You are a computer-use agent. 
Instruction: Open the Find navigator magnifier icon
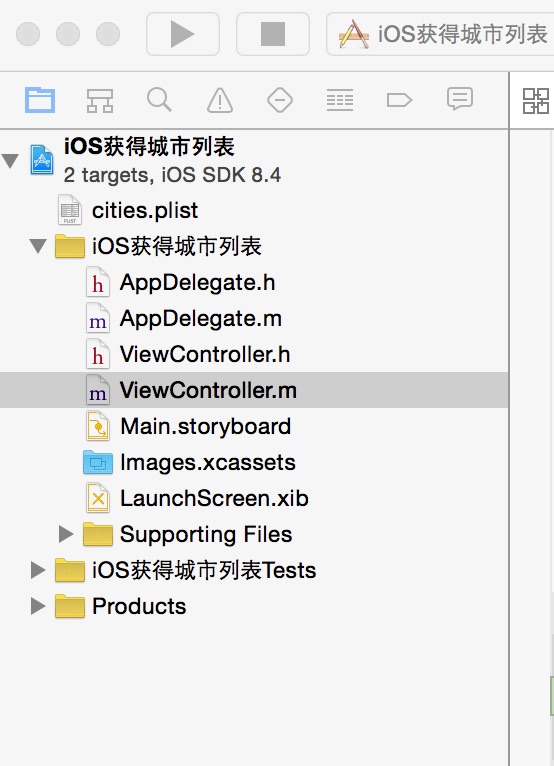tap(159, 100)
